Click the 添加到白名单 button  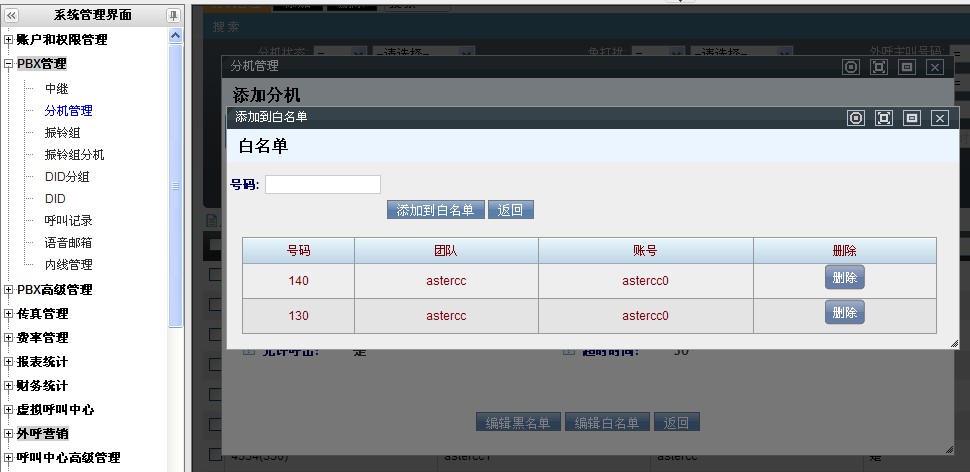point(435,210)
